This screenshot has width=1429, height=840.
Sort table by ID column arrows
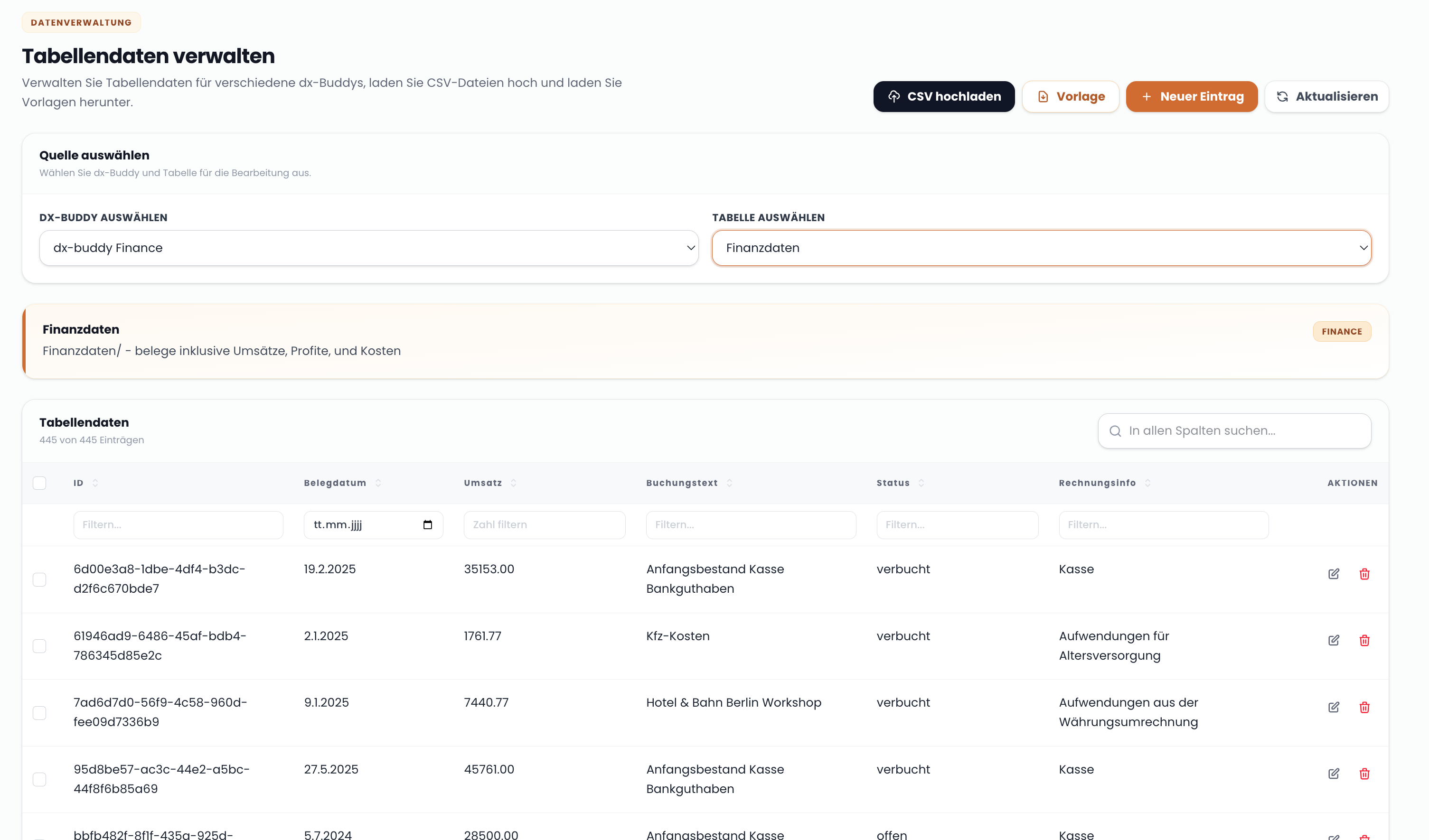click(x=95, y=483)
